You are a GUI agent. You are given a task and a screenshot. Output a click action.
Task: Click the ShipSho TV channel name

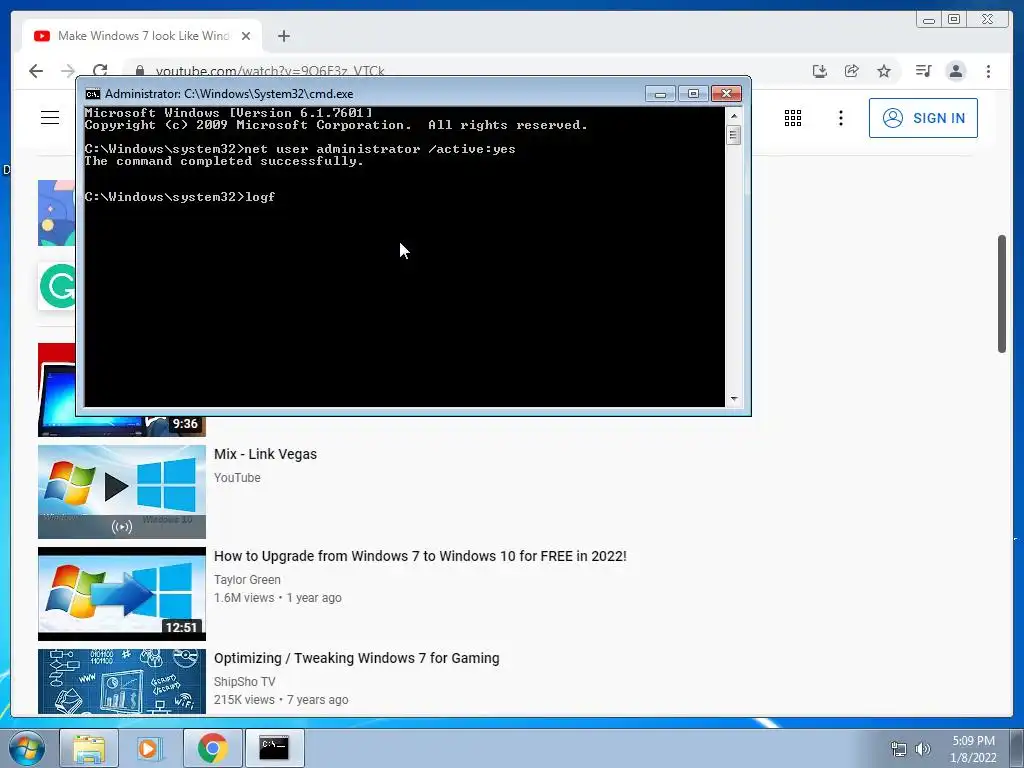244,681
